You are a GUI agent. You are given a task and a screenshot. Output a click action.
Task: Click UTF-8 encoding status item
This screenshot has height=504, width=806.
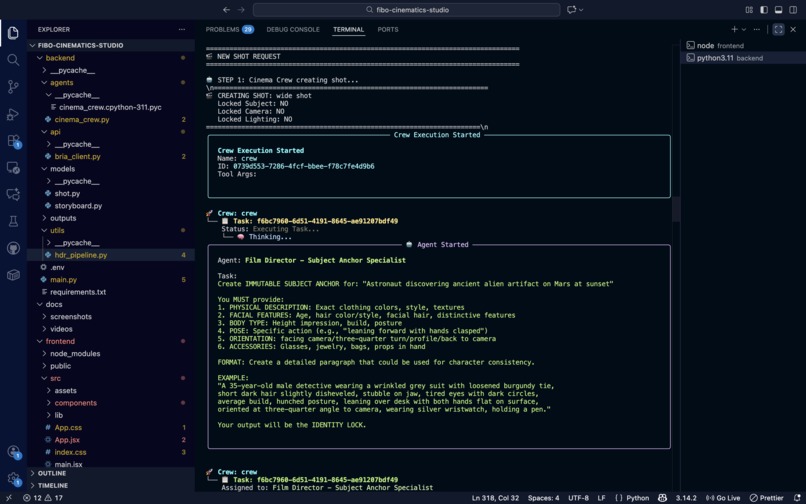pos(578,498)
